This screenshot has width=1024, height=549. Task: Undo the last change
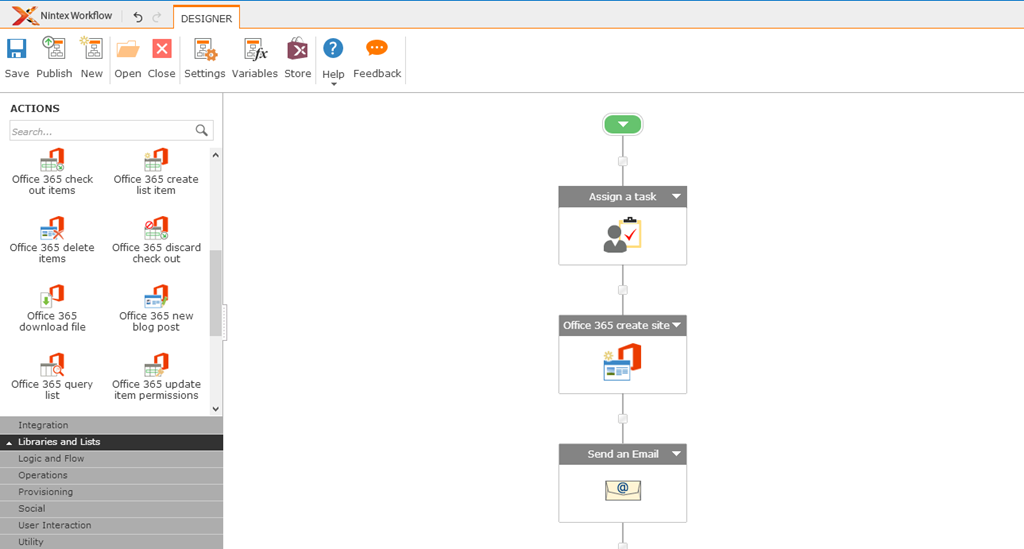point(138,17)
